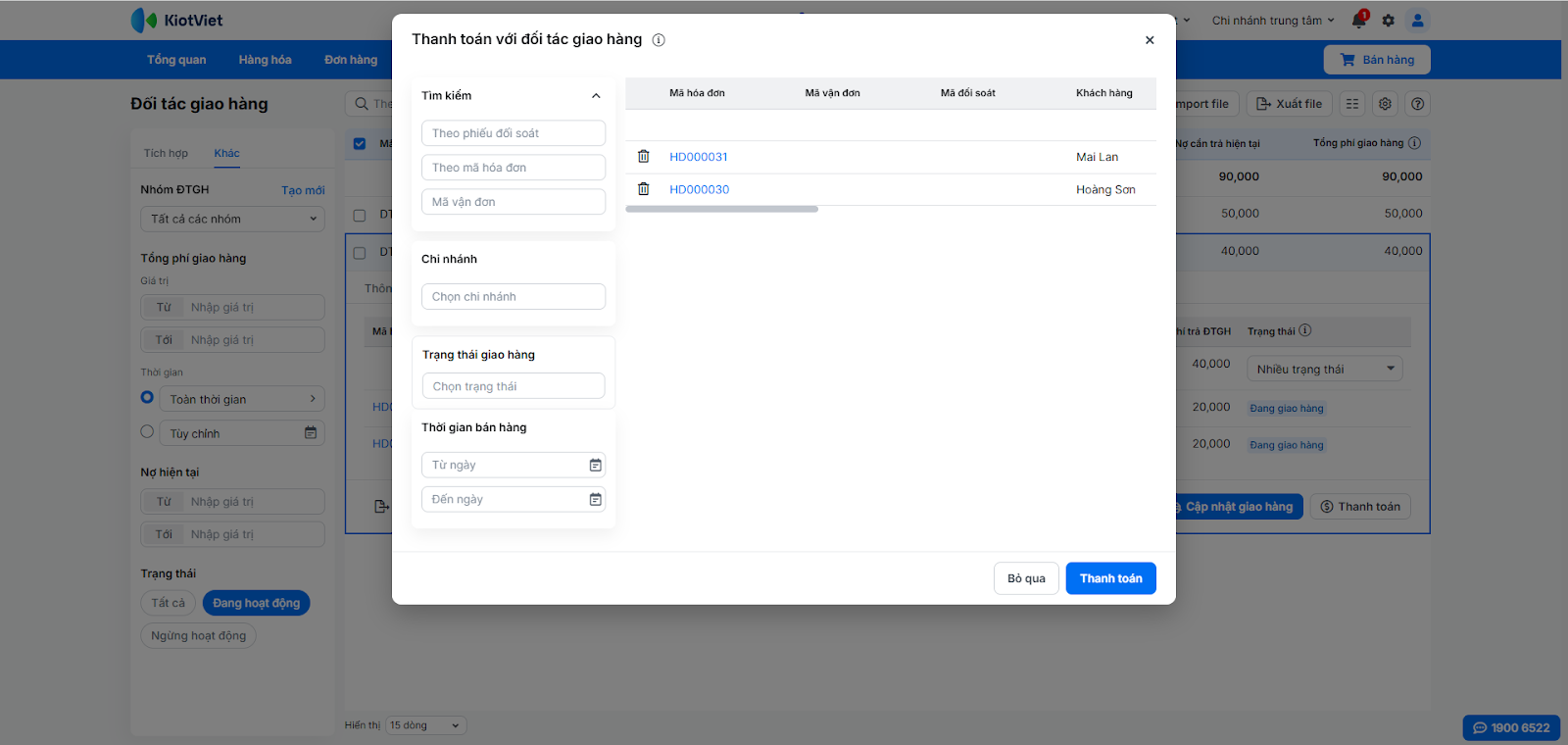Toggle the select-all checkbox in table header
The image size is (1568, 745).
[360, 144]
